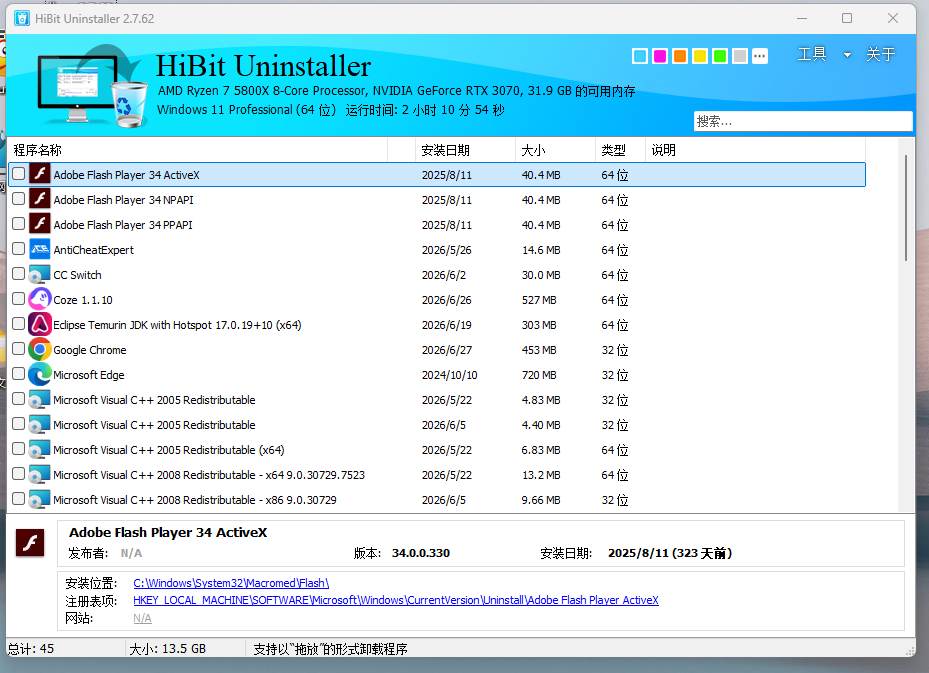Click the 2024/10/10 install date cell
The width and height of the screenshot is (929, 673).
click(x=449, y=375)
